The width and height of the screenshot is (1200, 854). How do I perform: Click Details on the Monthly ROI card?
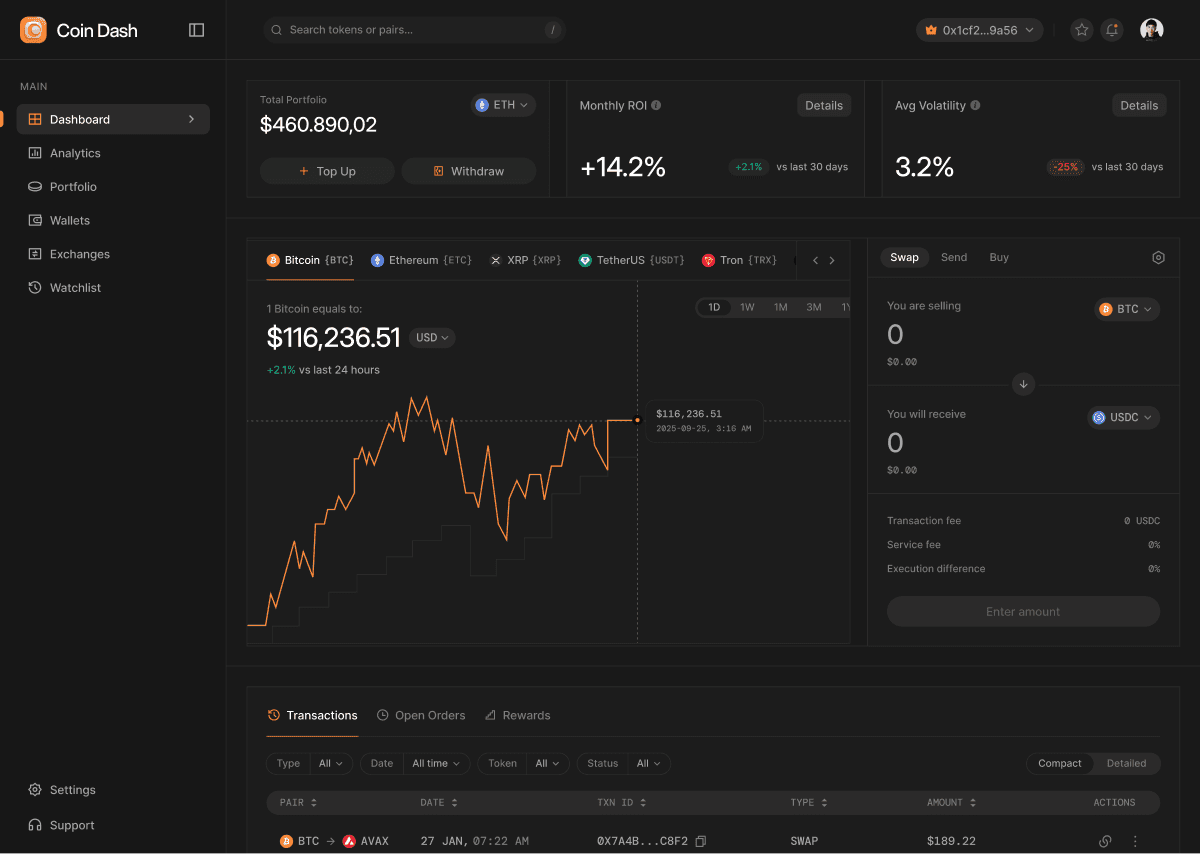click(x=823, y=105)
